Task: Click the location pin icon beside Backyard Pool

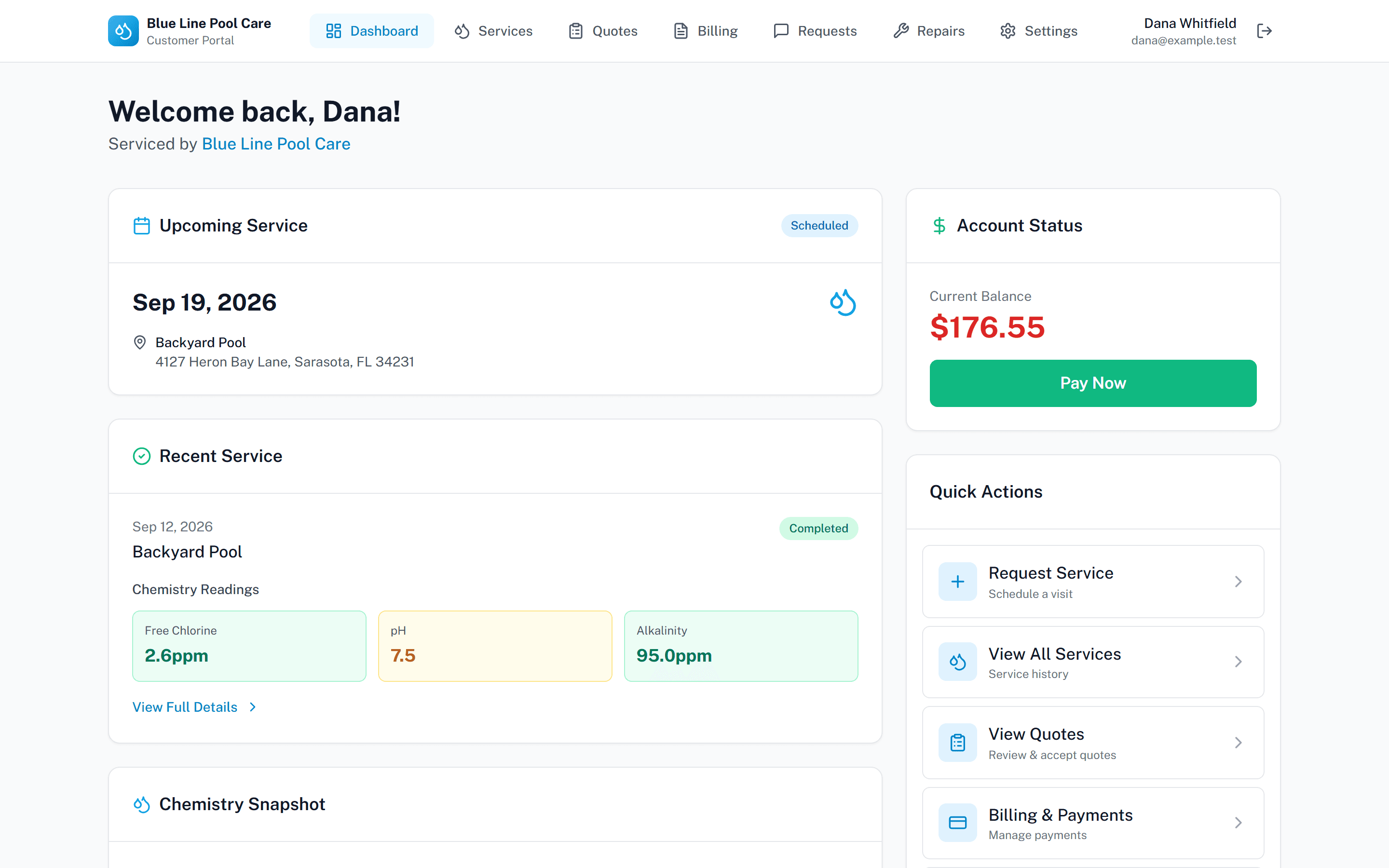Action: (x=139, y=343)
